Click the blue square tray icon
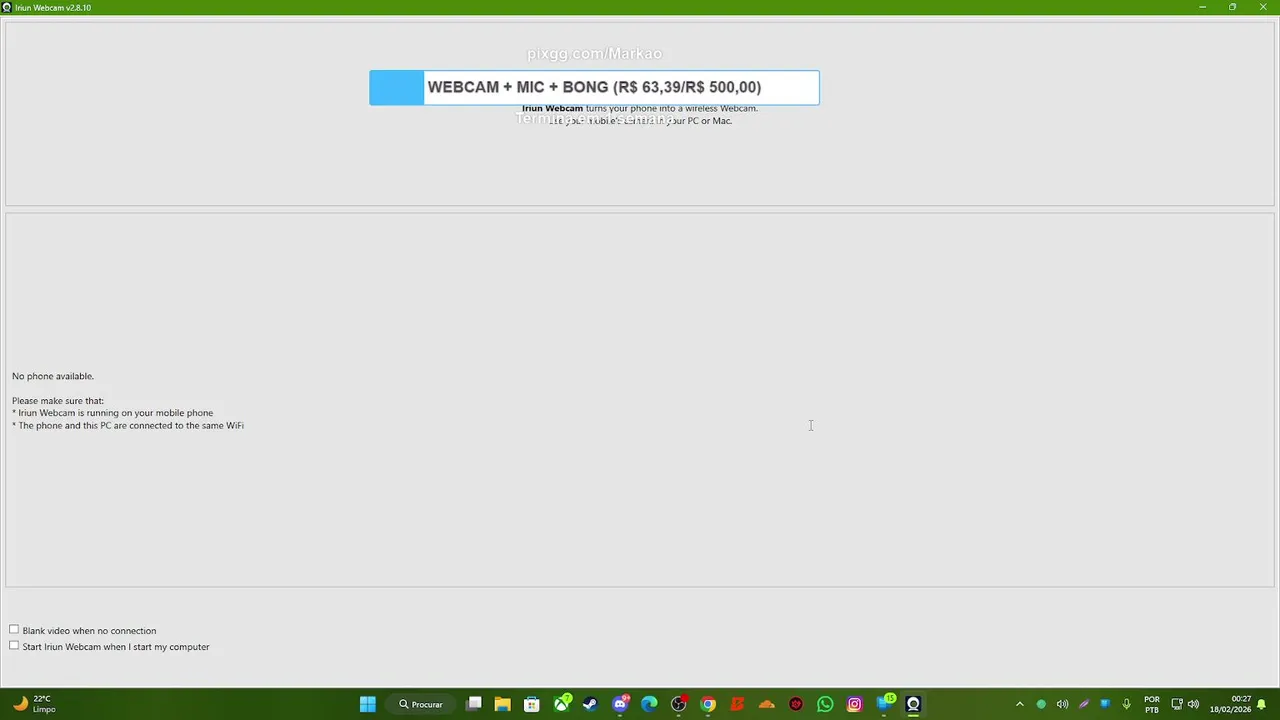The height and width of the screenshot is (720, 1280). (x=1105, y=704)
